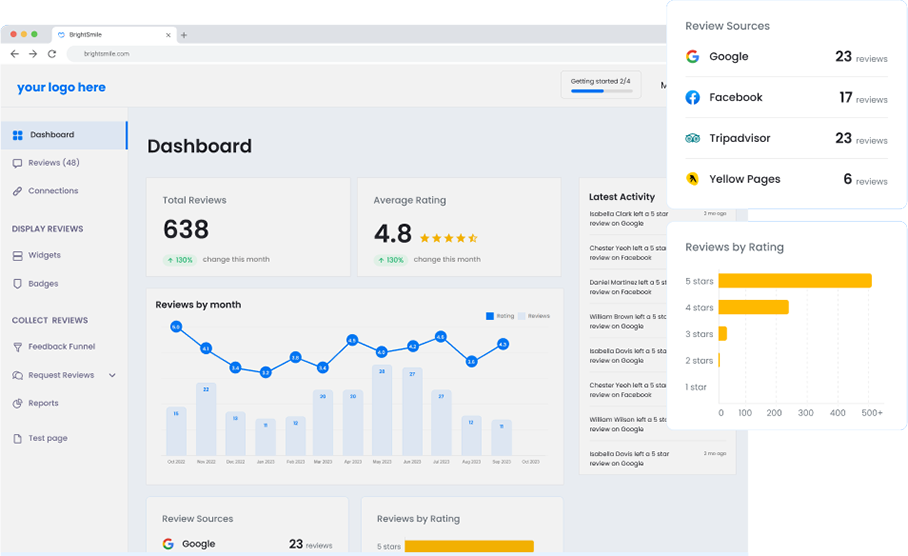Click the 'your logo here' link
Image resolution: width=908 pixels, height=556 pixels.
[x=61, y=88]
